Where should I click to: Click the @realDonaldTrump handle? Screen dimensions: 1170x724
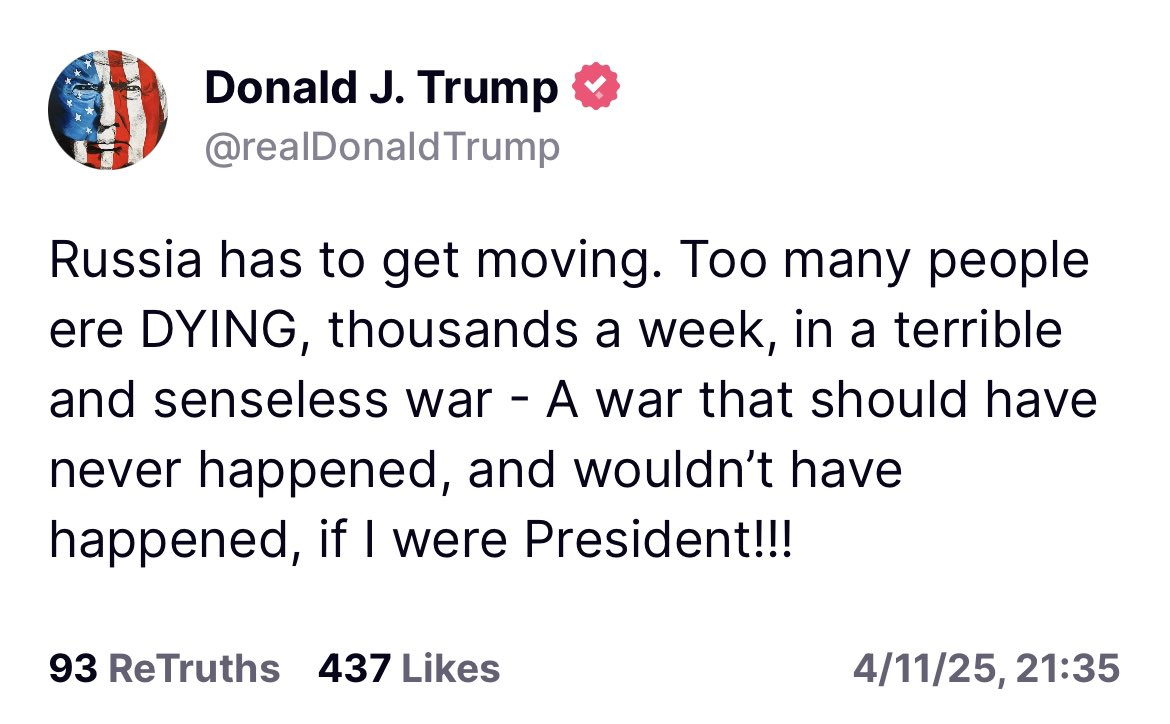pyautogui.click(x=382, y=147)
